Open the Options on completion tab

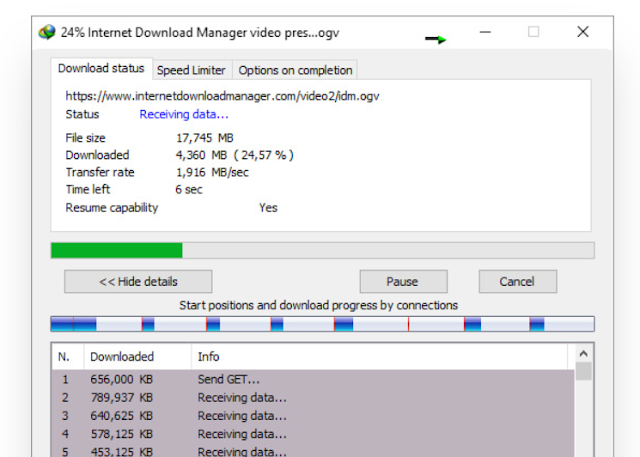[295, 70]
